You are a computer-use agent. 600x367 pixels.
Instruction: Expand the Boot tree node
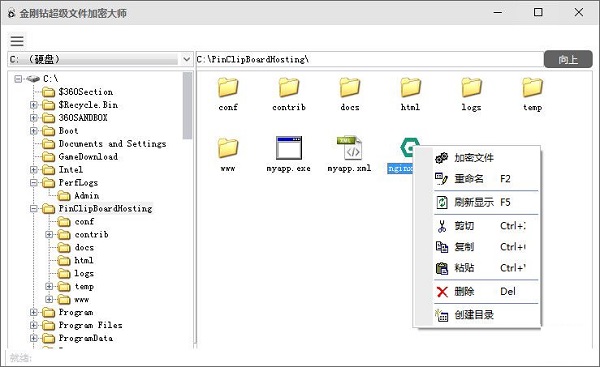[34, 131]
